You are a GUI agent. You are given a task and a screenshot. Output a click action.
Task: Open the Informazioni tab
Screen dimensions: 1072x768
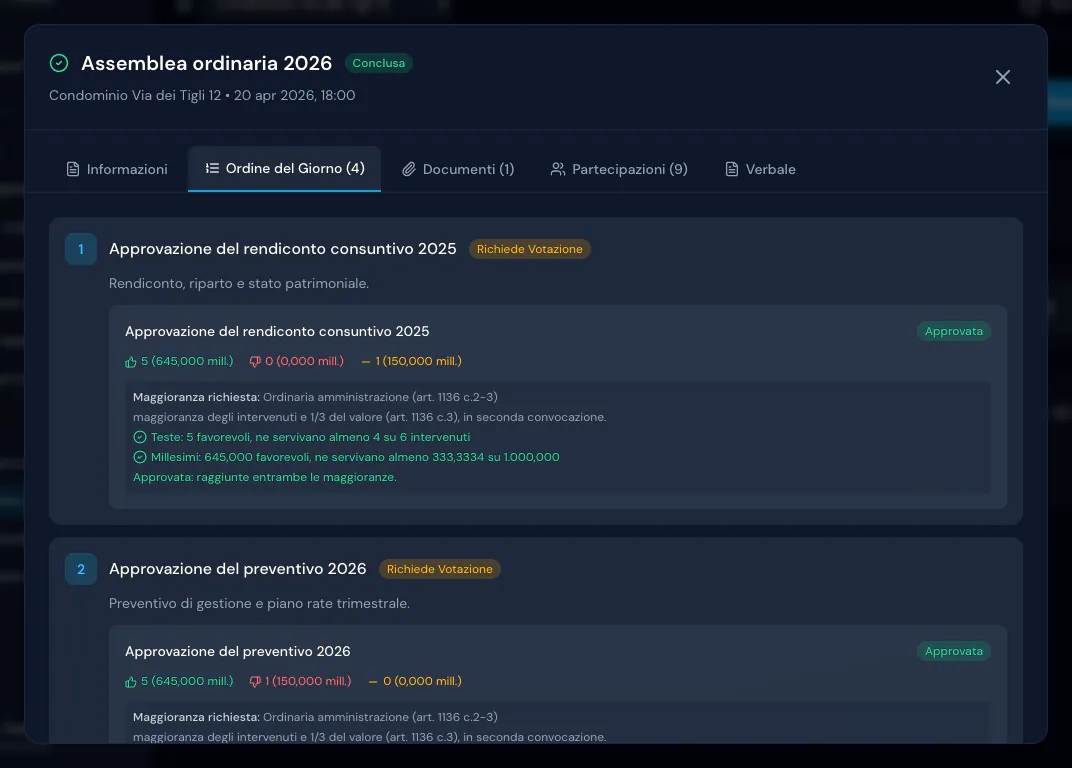coord(117,169)
